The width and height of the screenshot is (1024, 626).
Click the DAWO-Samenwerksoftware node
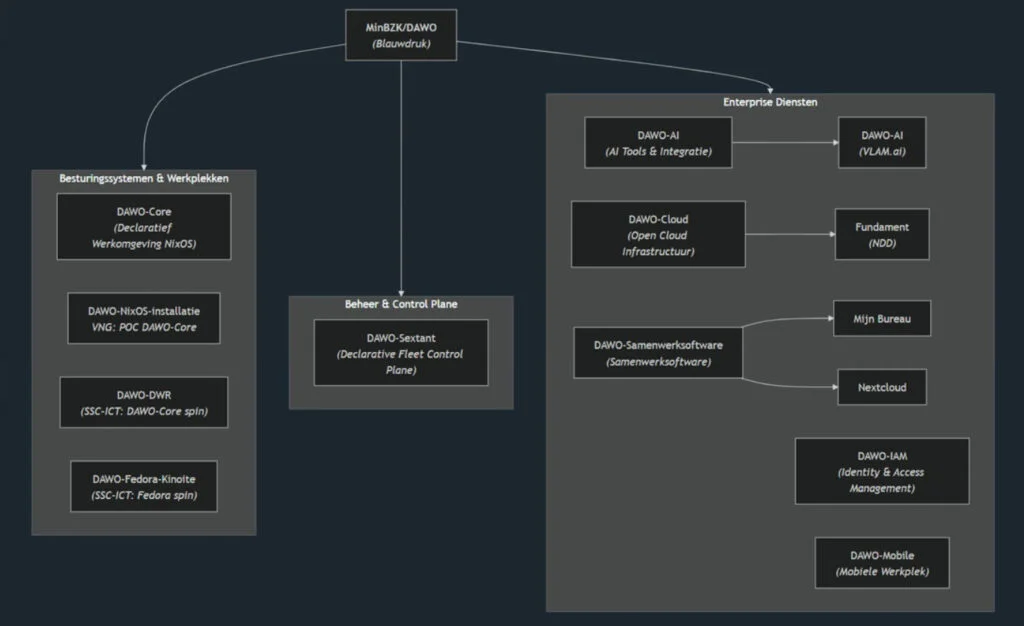click(x=658, y=353)
